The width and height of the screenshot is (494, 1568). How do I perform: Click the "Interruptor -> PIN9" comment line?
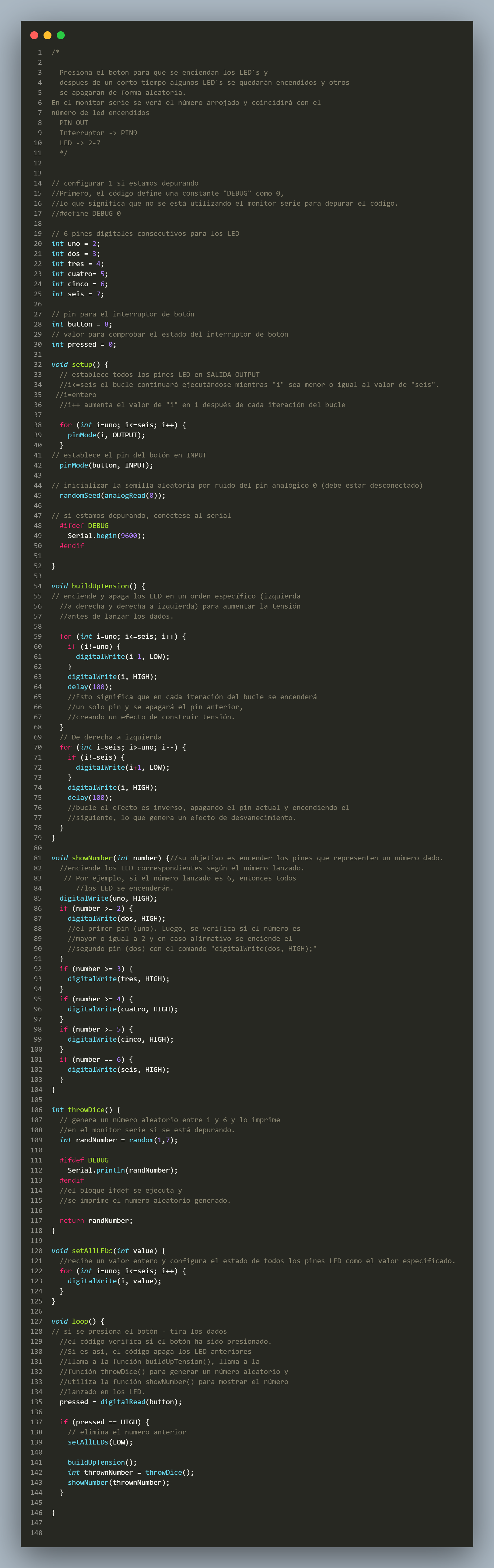tap(98, 133)
